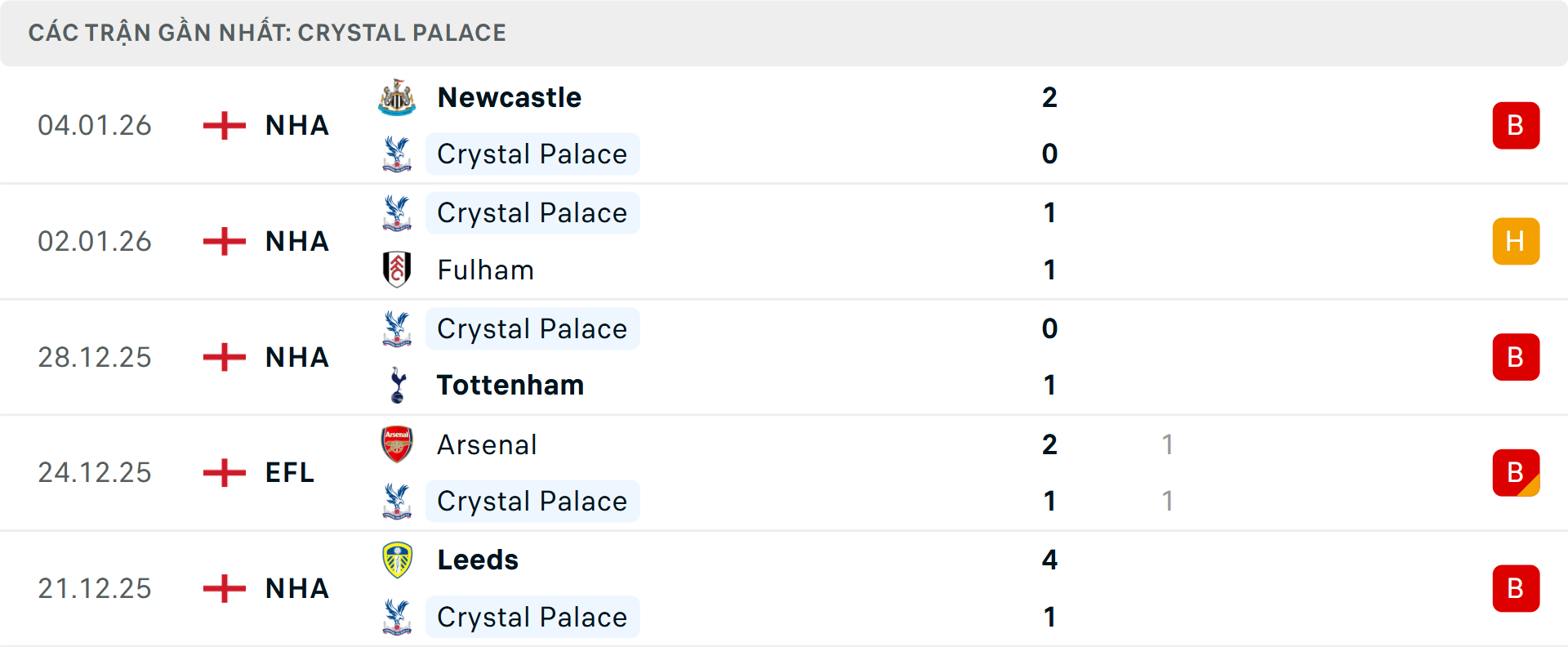The width and height of the screenshot is (1568, 647).
Task: Click the Leeds club crest icon
Action: (397, 560)
